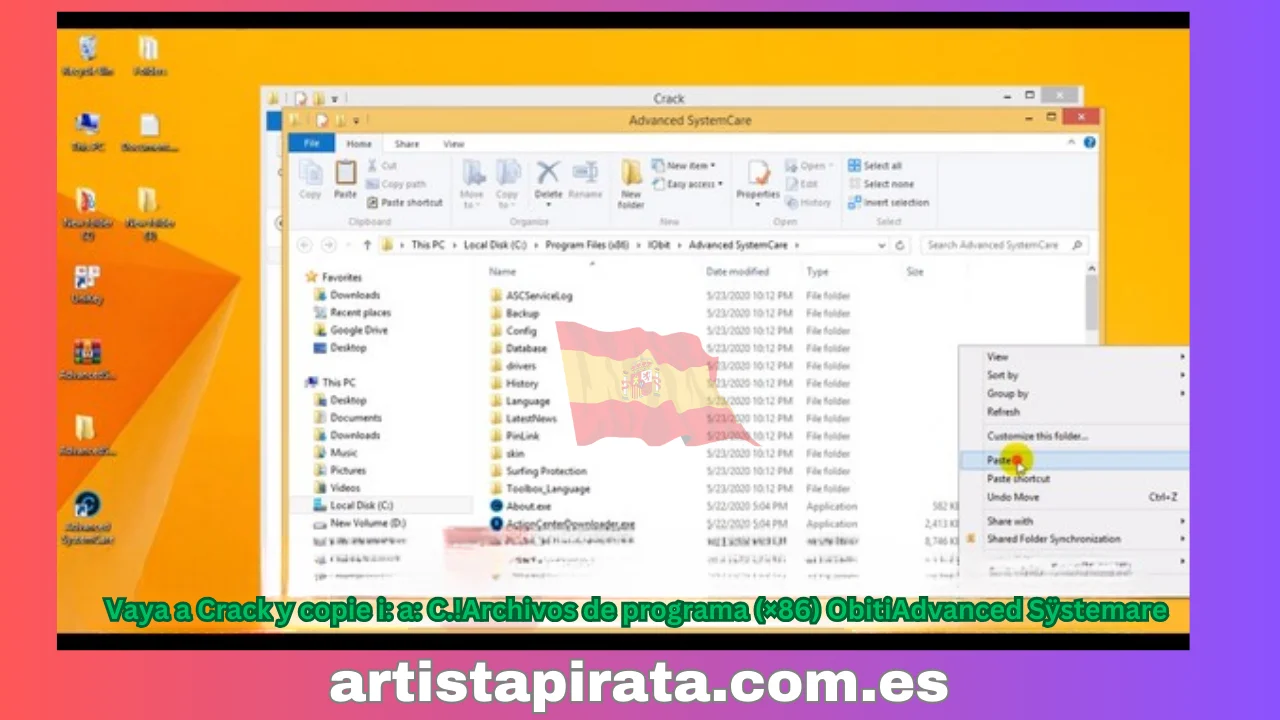The image size is (1280, 720).
Task: Open the address bar history dropdown
Action: [881, 245]
